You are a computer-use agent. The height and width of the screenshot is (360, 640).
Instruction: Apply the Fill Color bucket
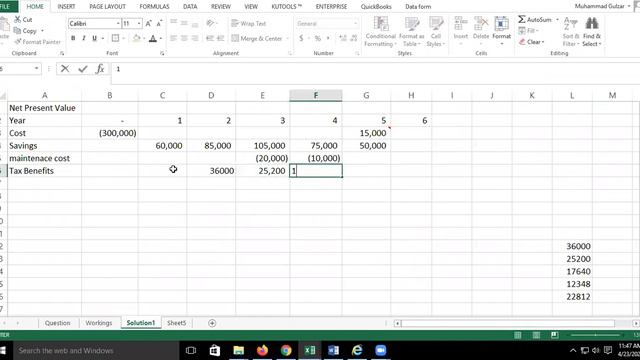(x=137, y=38)
